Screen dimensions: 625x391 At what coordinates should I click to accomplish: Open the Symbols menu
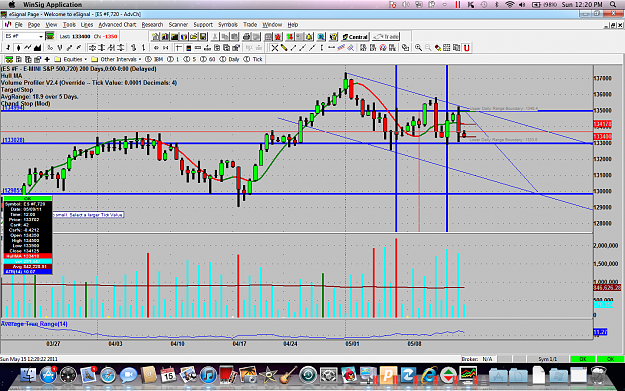tap(228, 25)
